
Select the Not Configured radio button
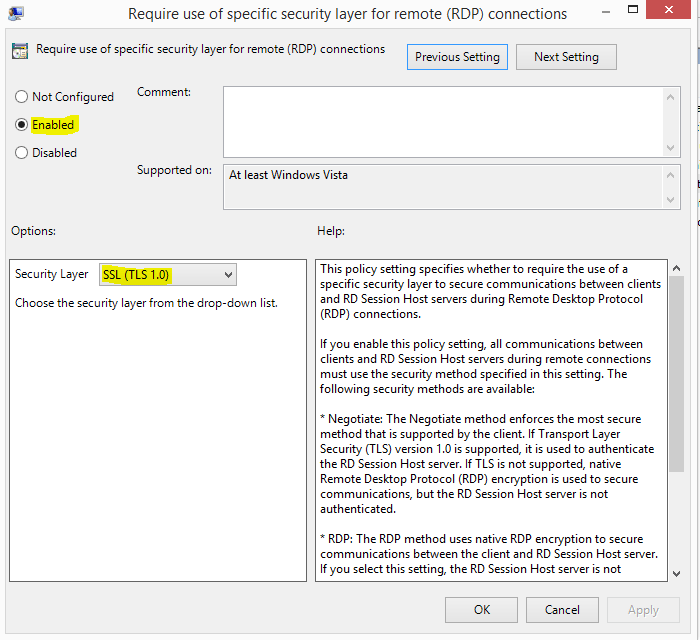point(22,97)
